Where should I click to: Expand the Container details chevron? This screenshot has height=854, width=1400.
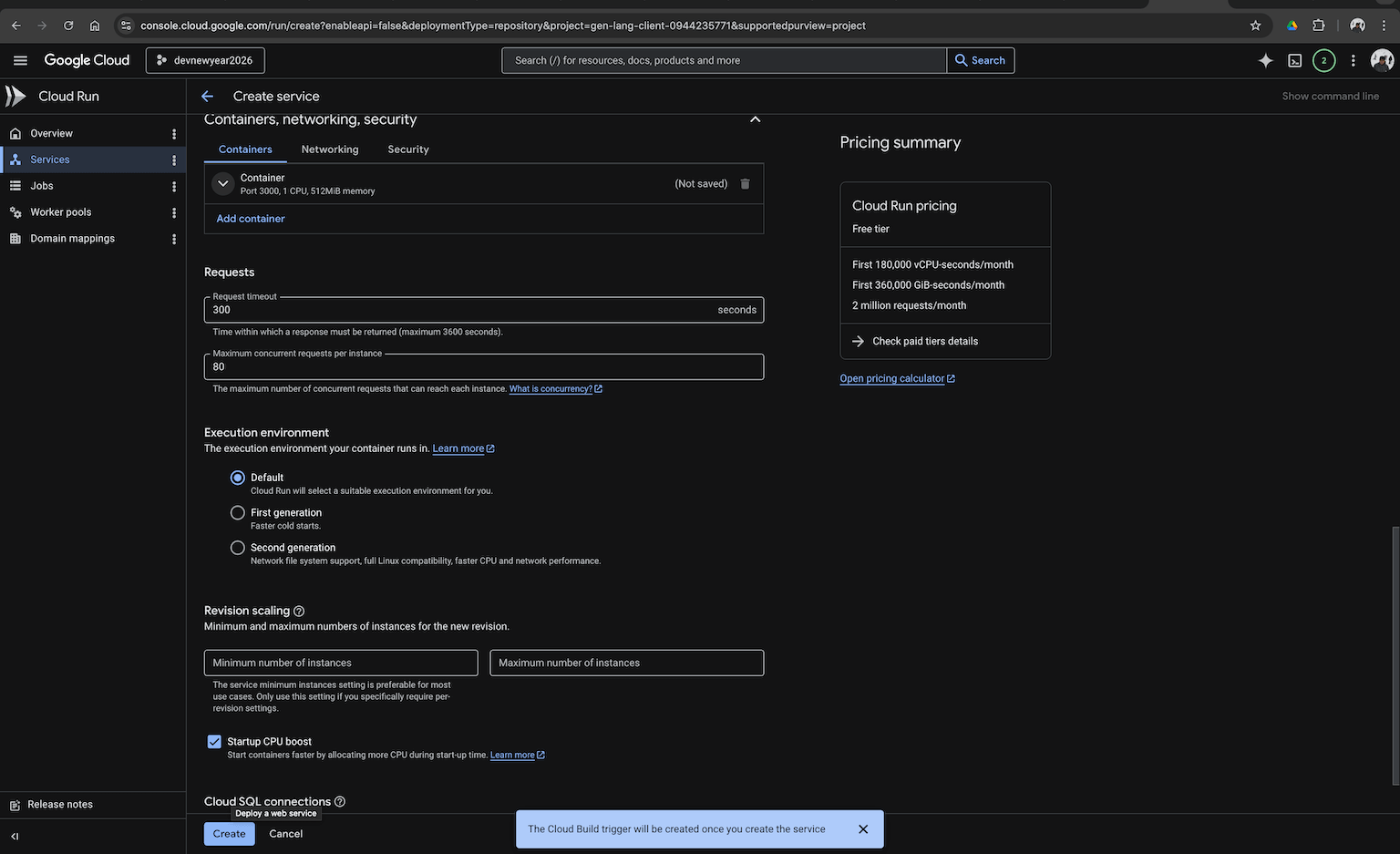point(221,183)
